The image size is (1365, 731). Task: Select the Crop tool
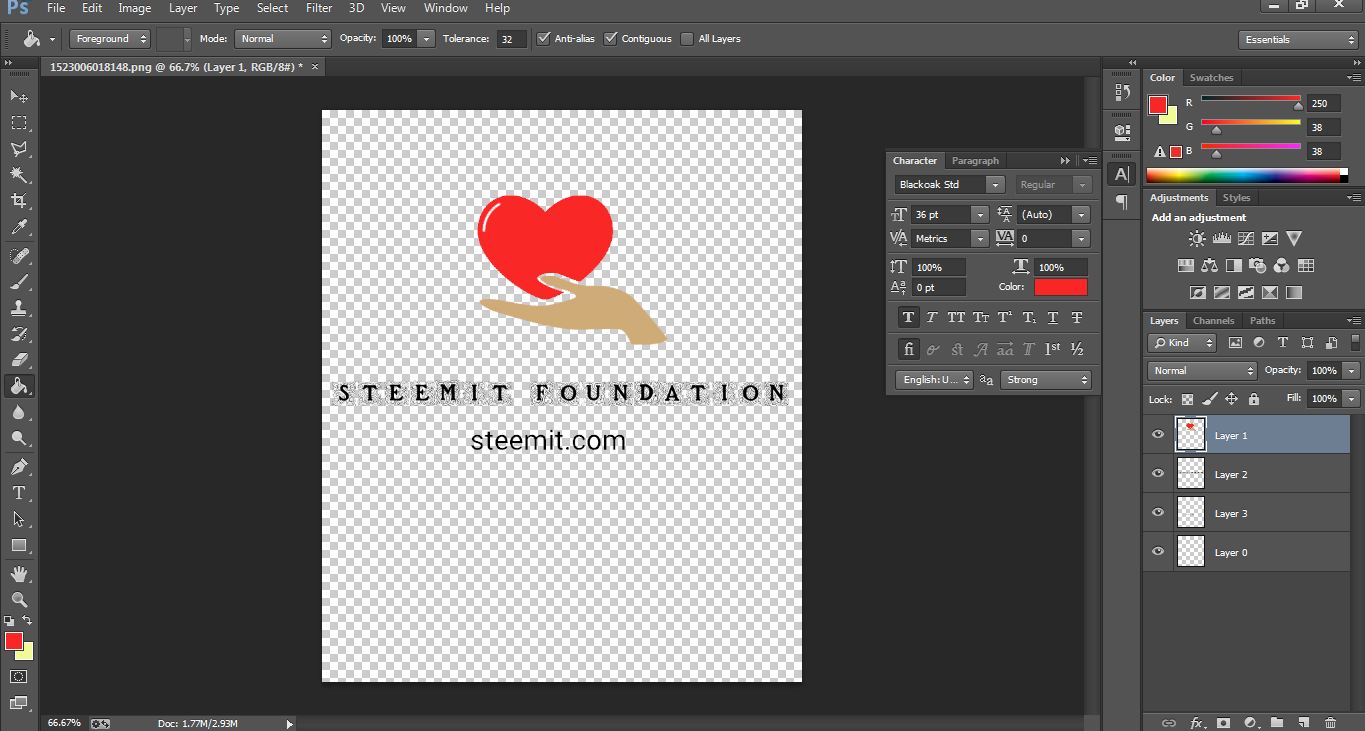click(x=19, y=201)
